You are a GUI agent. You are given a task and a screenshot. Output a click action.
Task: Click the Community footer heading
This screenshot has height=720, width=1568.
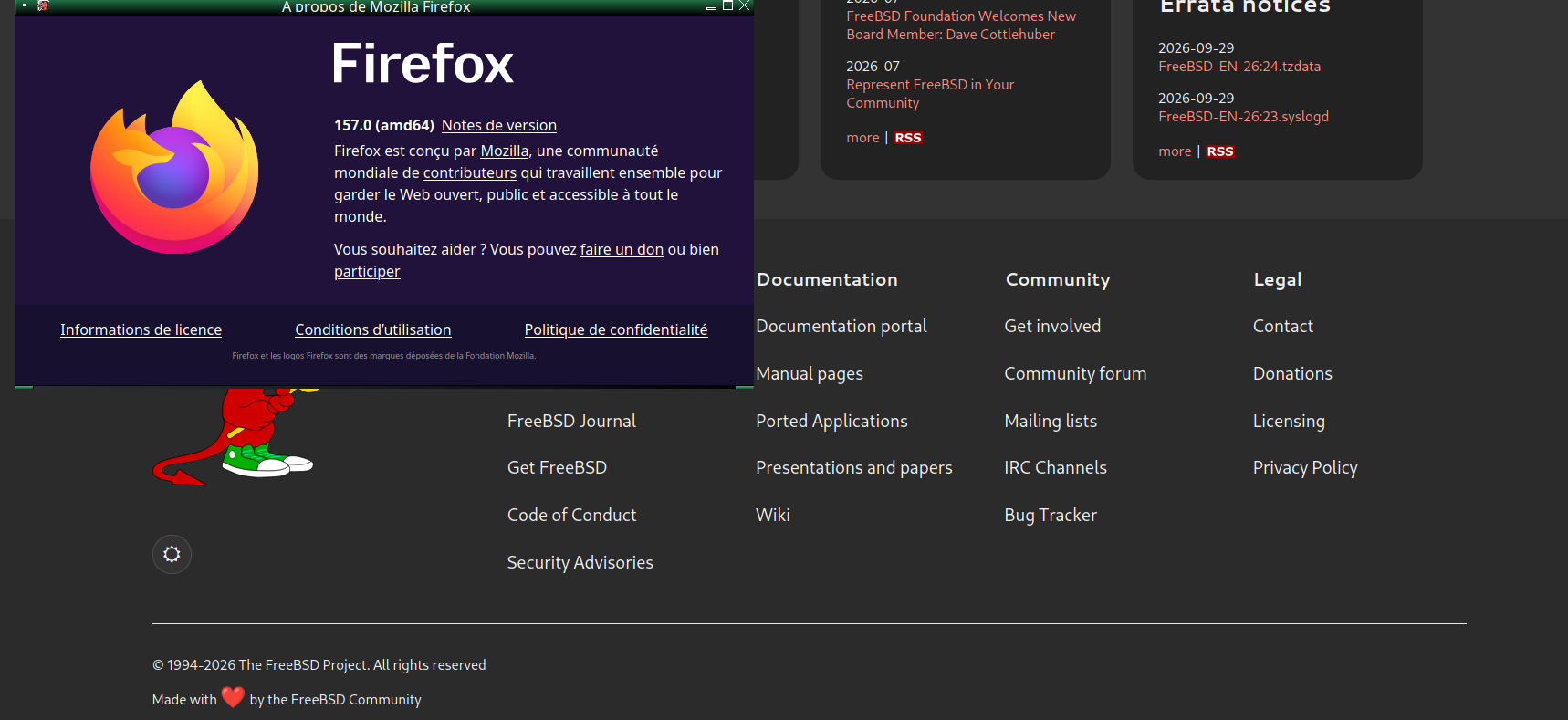(x=1058, y=279)
